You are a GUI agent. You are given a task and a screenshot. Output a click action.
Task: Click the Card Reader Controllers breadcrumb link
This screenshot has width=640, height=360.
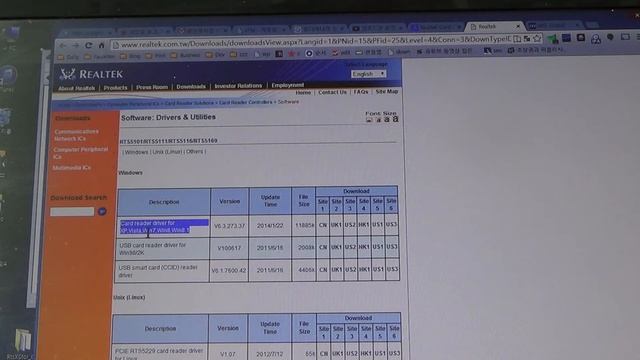click(245, 102)
